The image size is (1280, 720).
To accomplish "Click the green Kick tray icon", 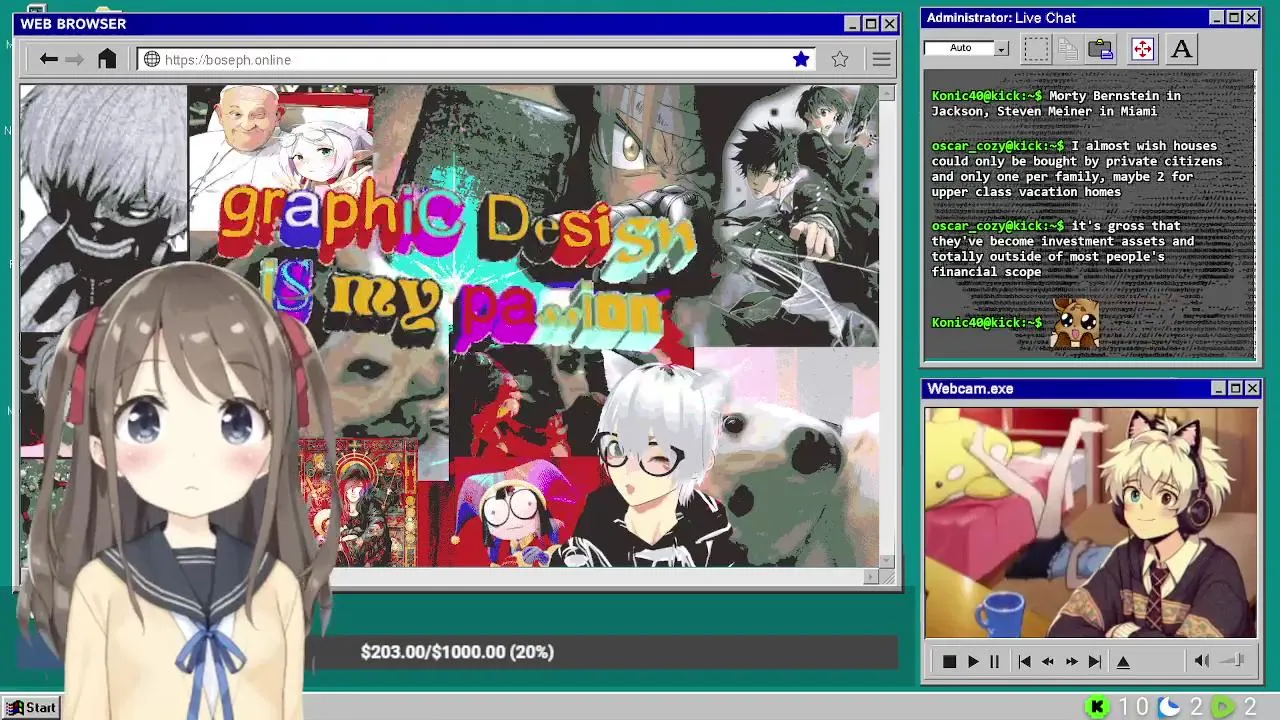I will [x=1098, y=708].
